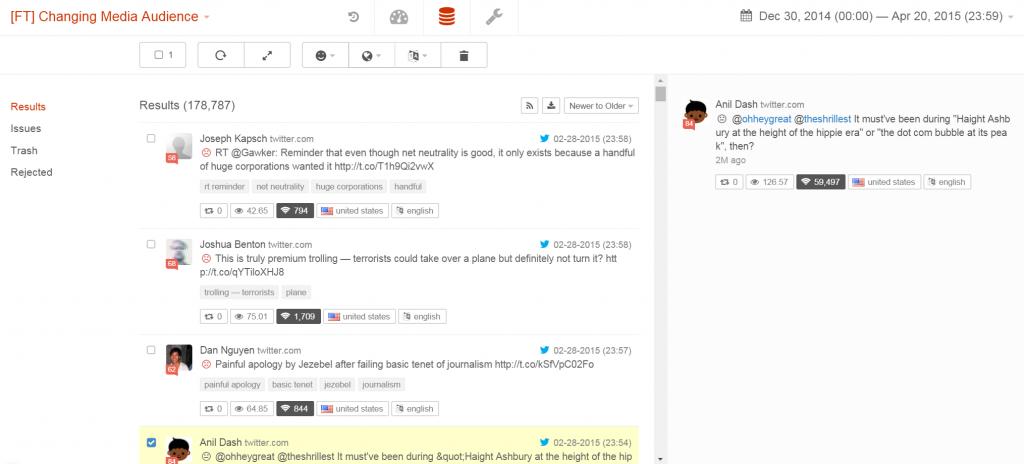Viewport: 1024px width, 464px height.
Task: Download results with the export icon
Action: 551,106
